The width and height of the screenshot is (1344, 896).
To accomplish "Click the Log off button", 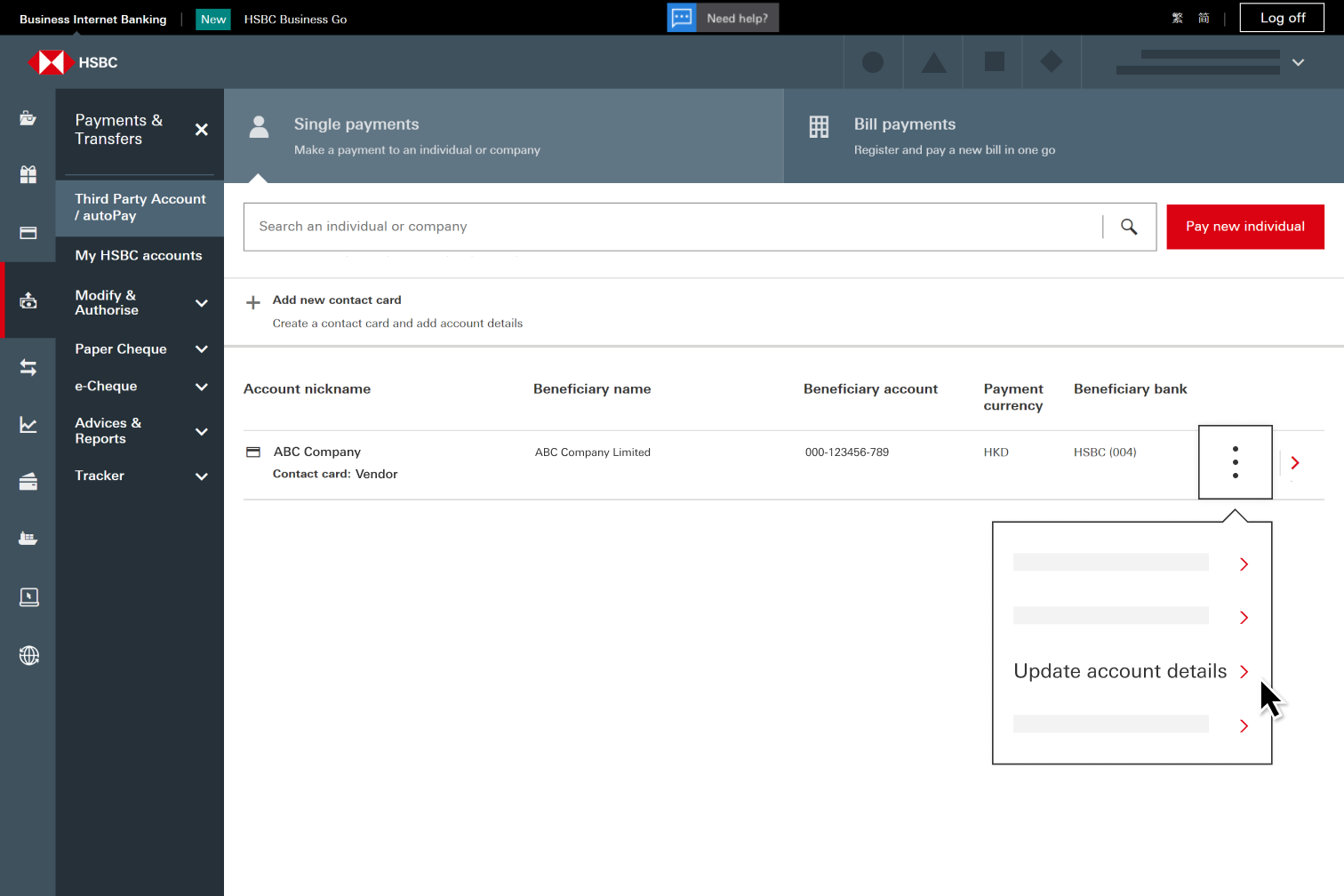I will 1281,18.
